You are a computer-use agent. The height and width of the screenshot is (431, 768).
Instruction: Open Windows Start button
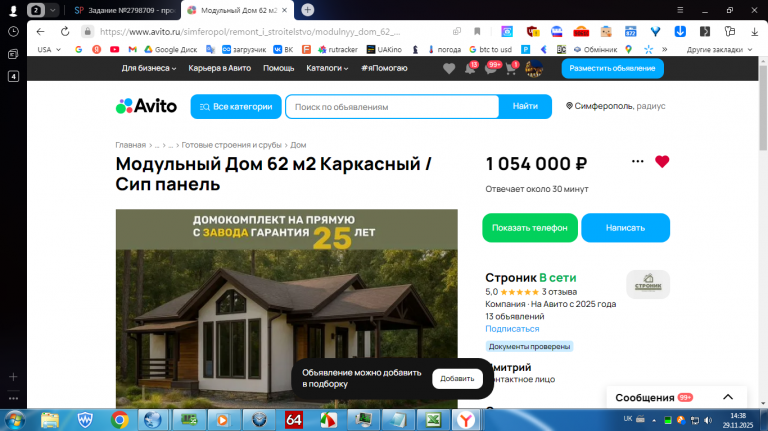pos(15,420)
